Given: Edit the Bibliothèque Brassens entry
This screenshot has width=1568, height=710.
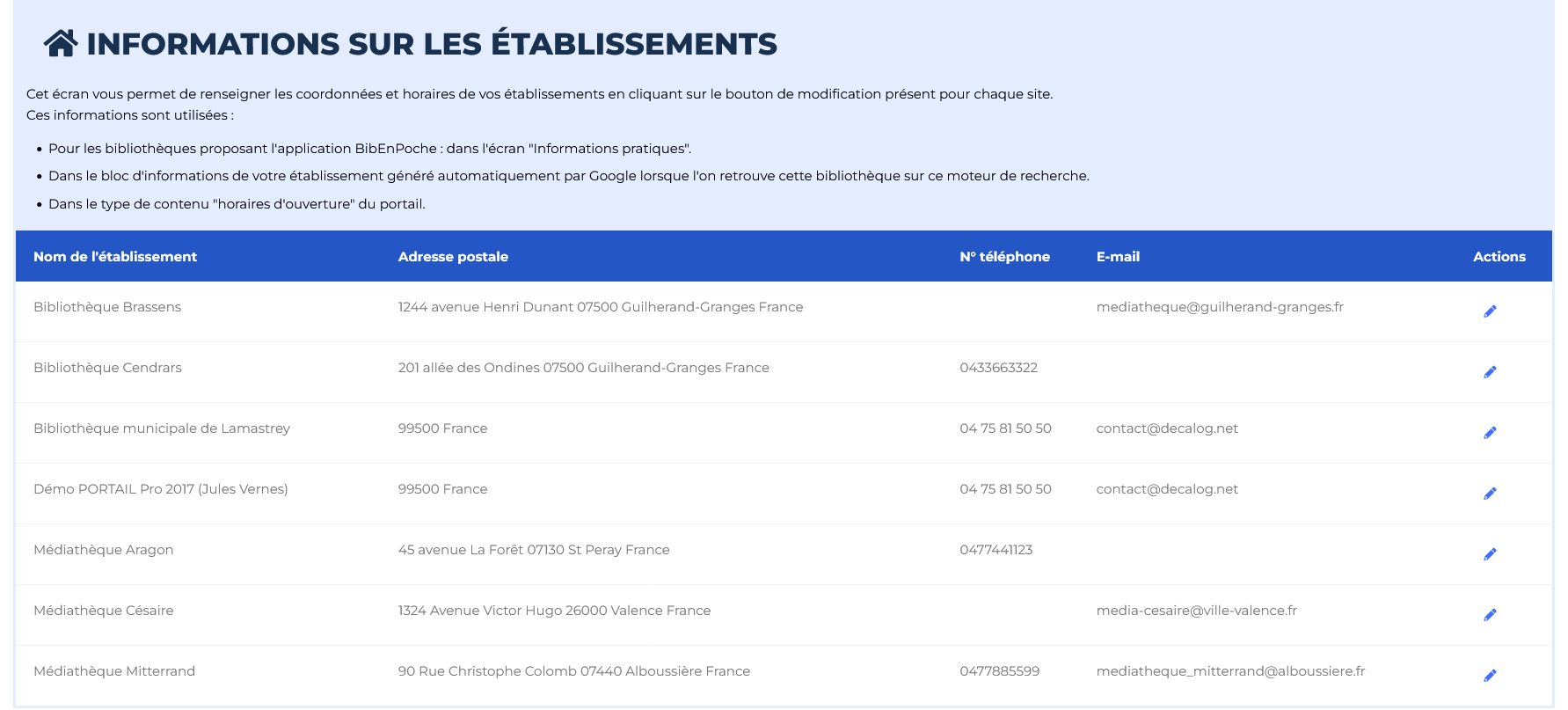Looking at the screenshot, I should point(1490,311).
